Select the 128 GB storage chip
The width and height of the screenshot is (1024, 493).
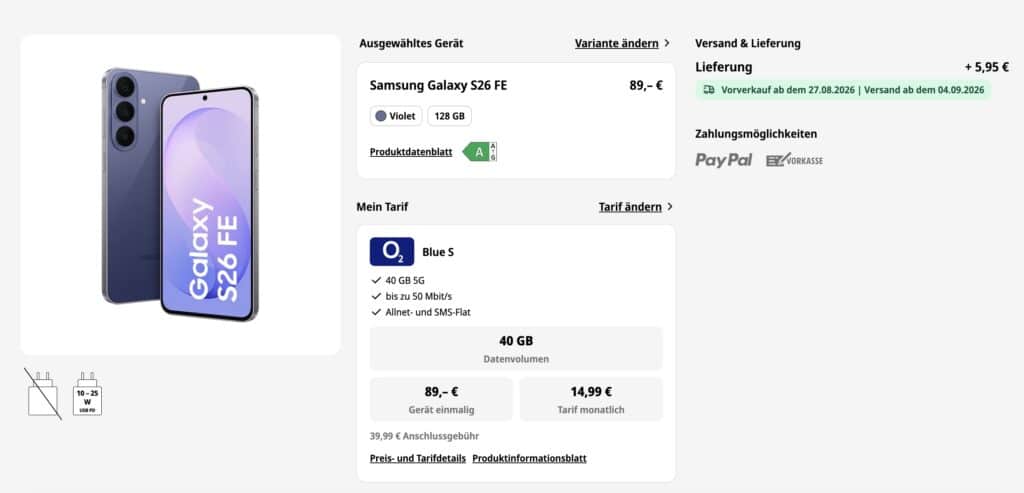tap(449, 116)
